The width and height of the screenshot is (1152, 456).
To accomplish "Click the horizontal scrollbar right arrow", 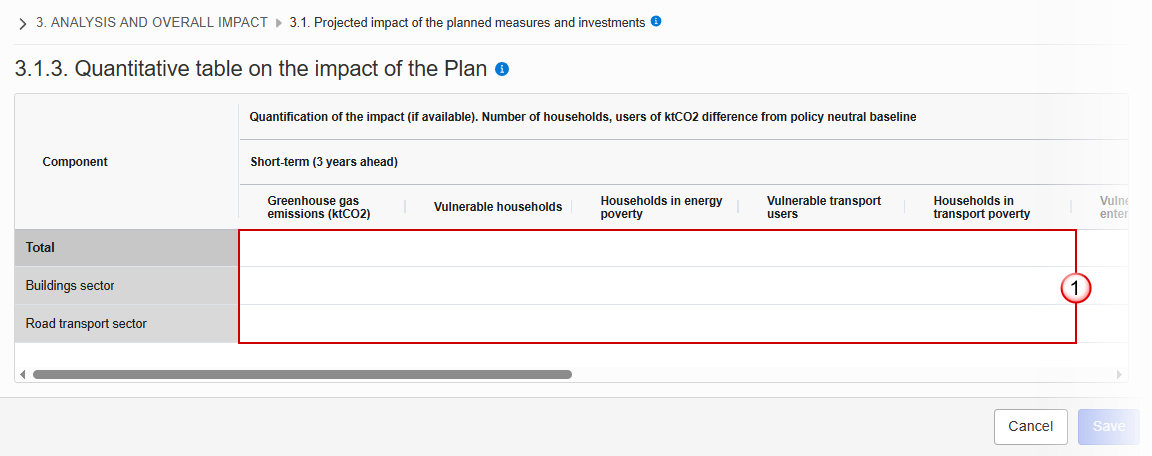I will 1119,374.
